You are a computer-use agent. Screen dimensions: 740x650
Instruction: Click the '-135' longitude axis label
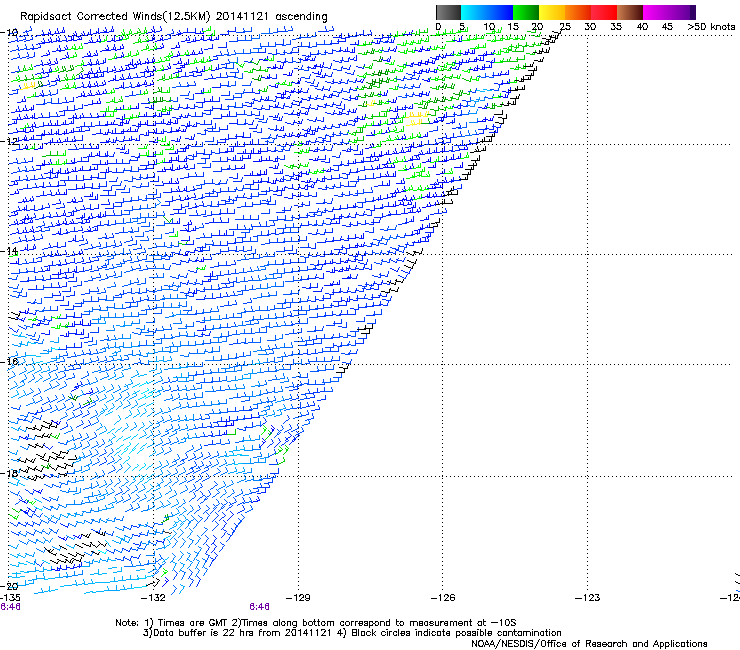[10, 598]
